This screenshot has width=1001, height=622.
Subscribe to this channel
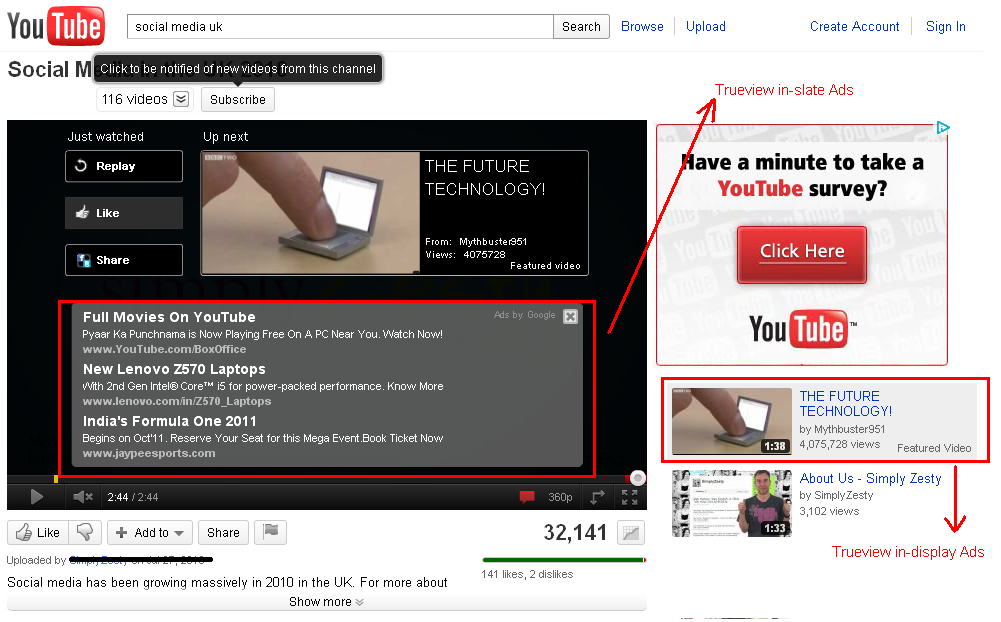[x=238, y=100]
